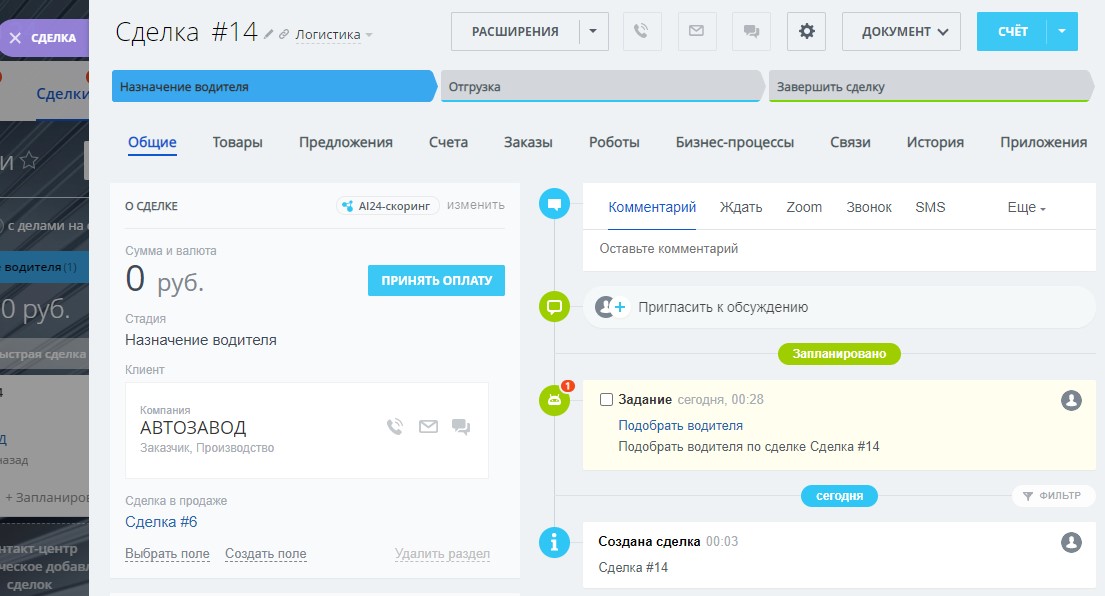Image resolution: width=1105 pixels, height=596 pixels.
Task: Select the Завершить сделку stage
Action: click(930, 87)
